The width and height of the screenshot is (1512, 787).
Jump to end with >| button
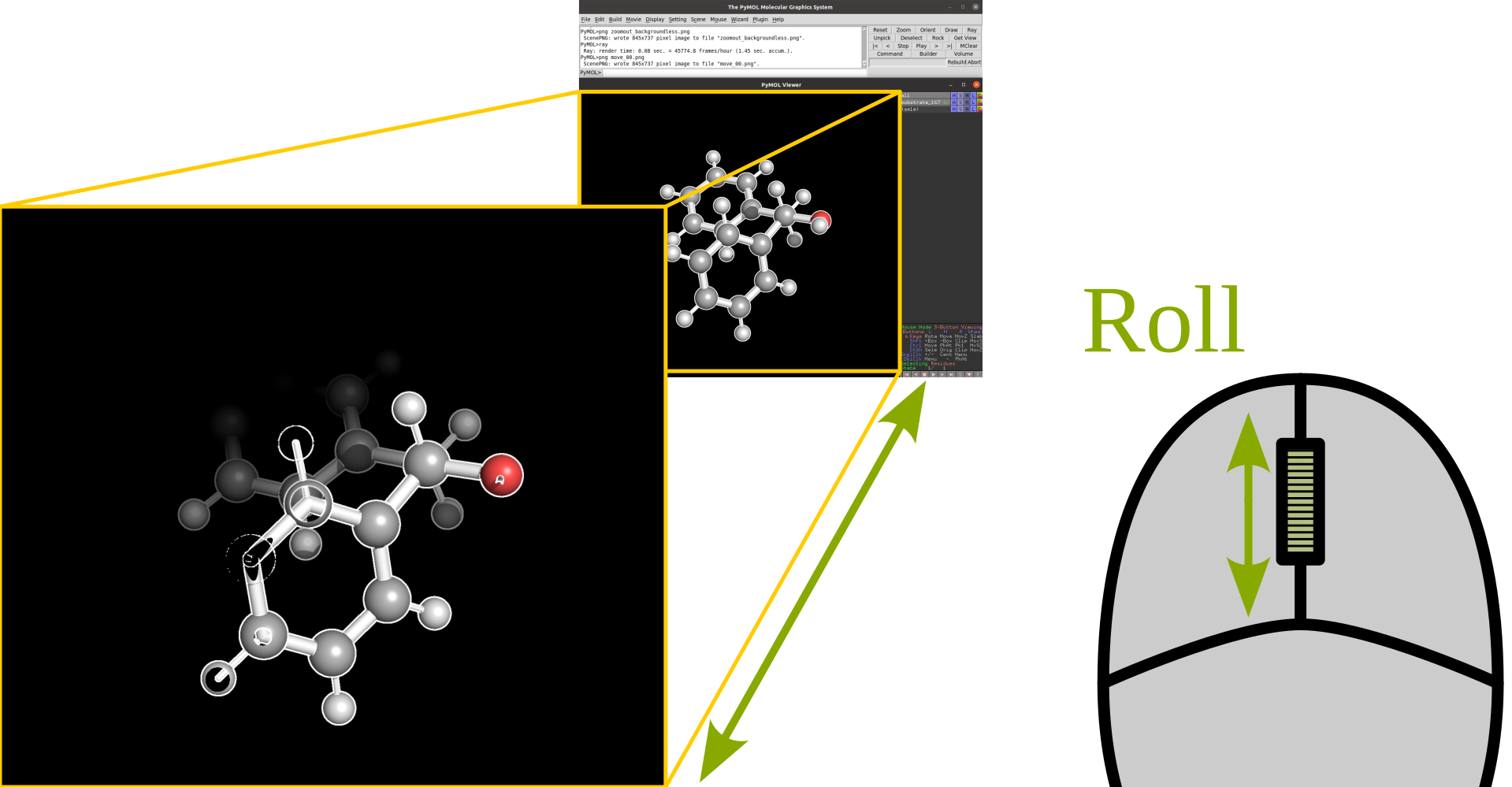tap(949, 46)
